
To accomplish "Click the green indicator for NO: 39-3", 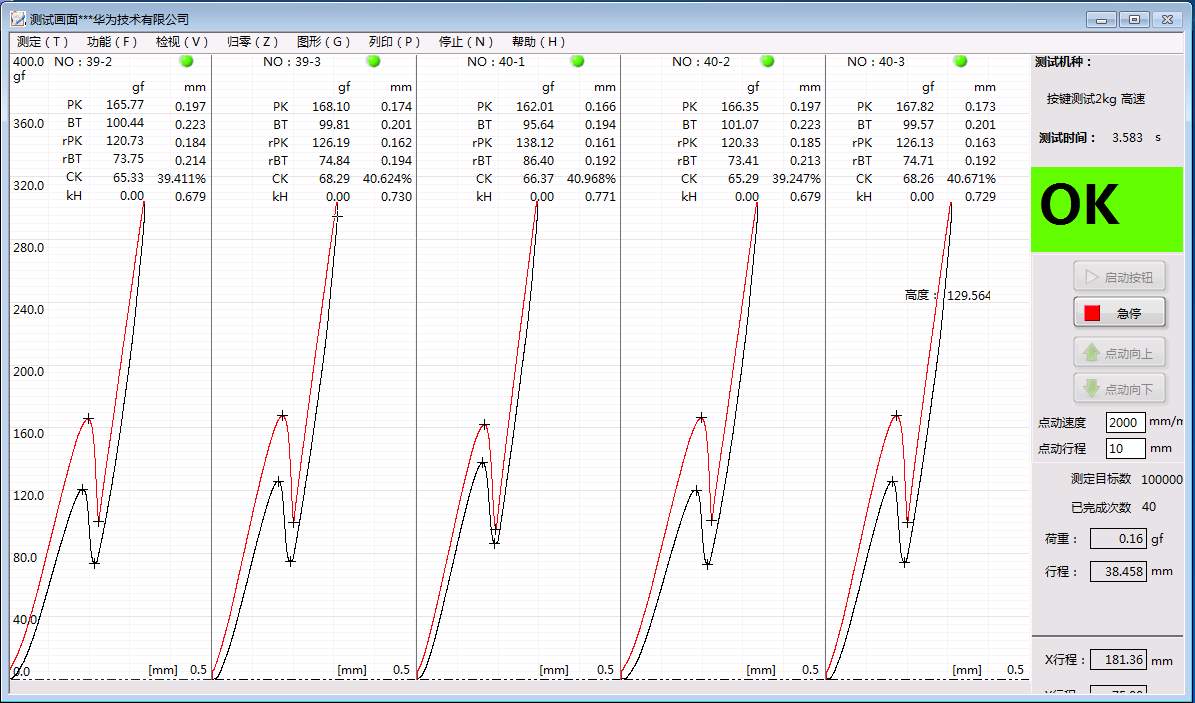I will coord(373,61).
